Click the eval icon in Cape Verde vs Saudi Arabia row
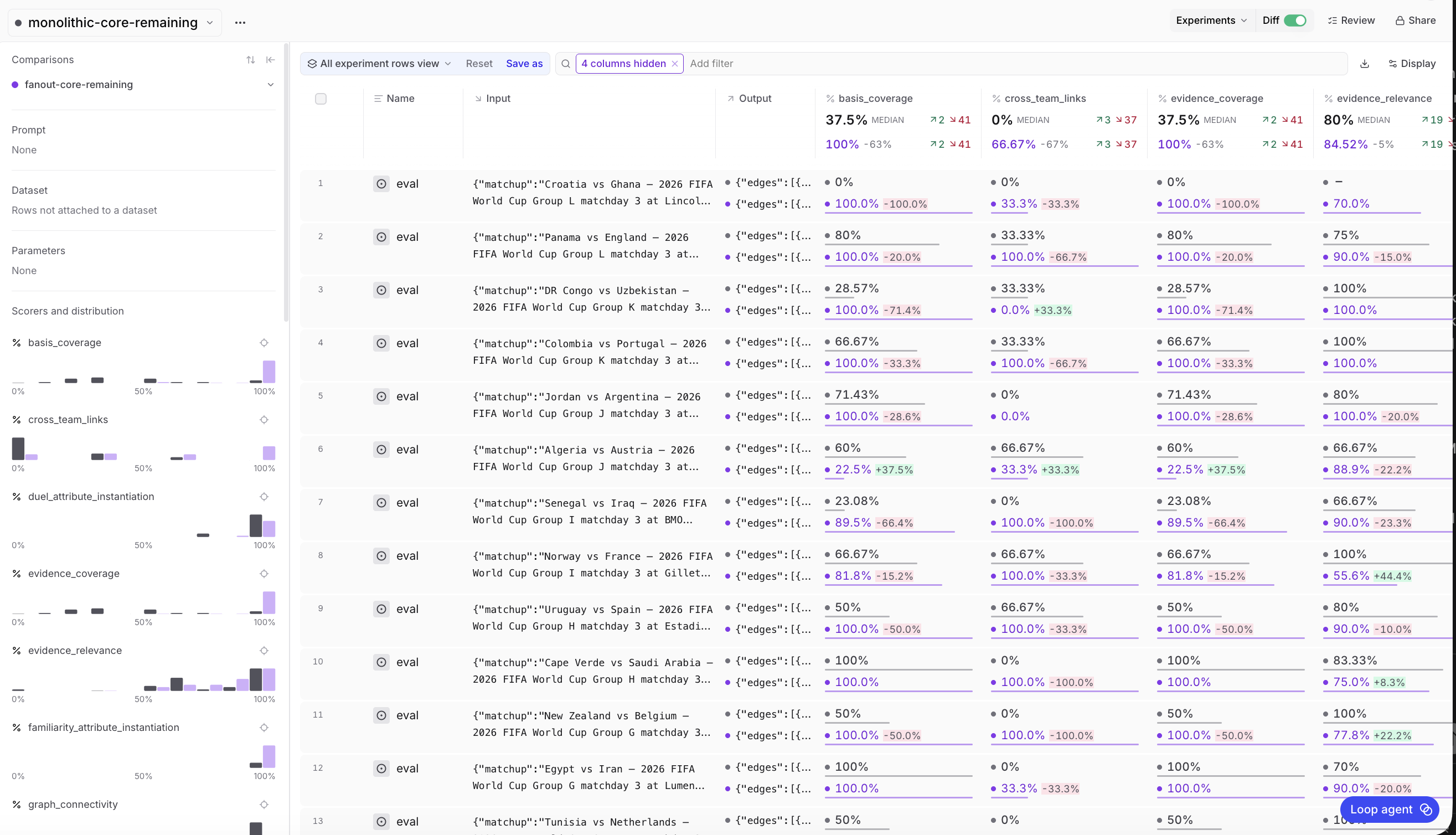This screenshot has width=1456, height=835. click(381, 662)
